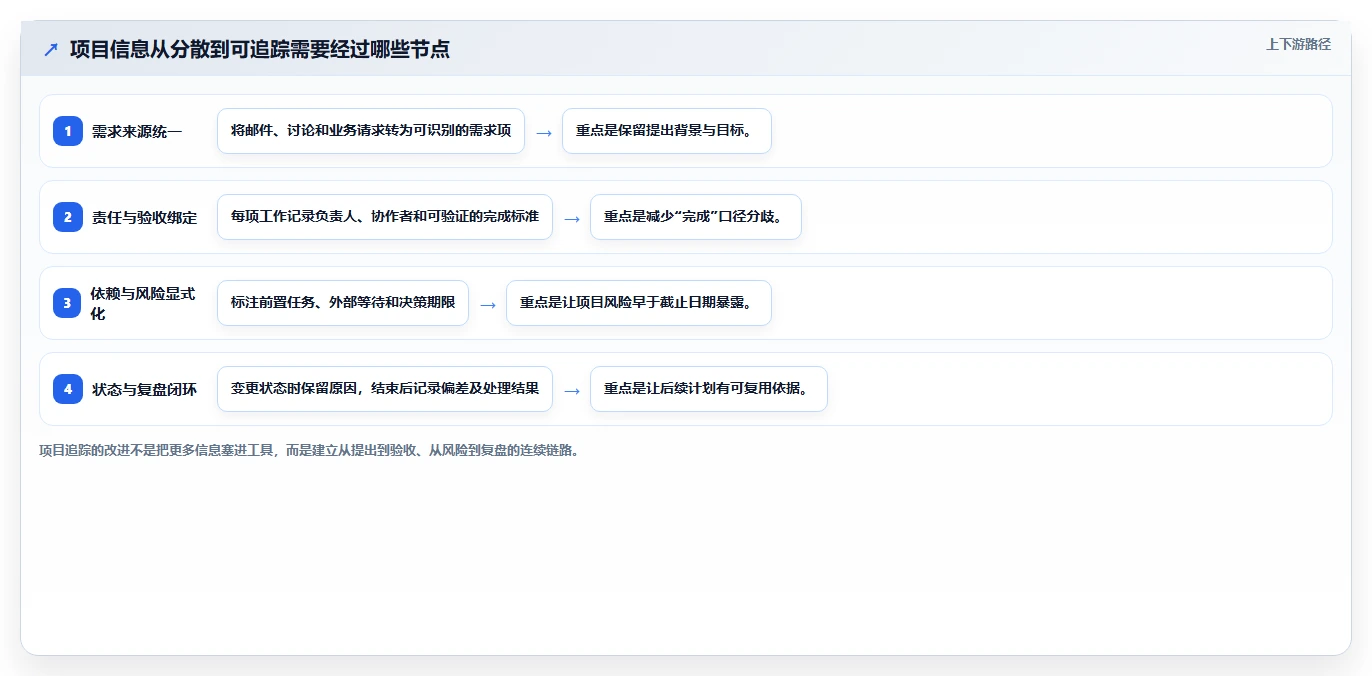Select the 依赖与风险显式化 step label

[143, 303]
